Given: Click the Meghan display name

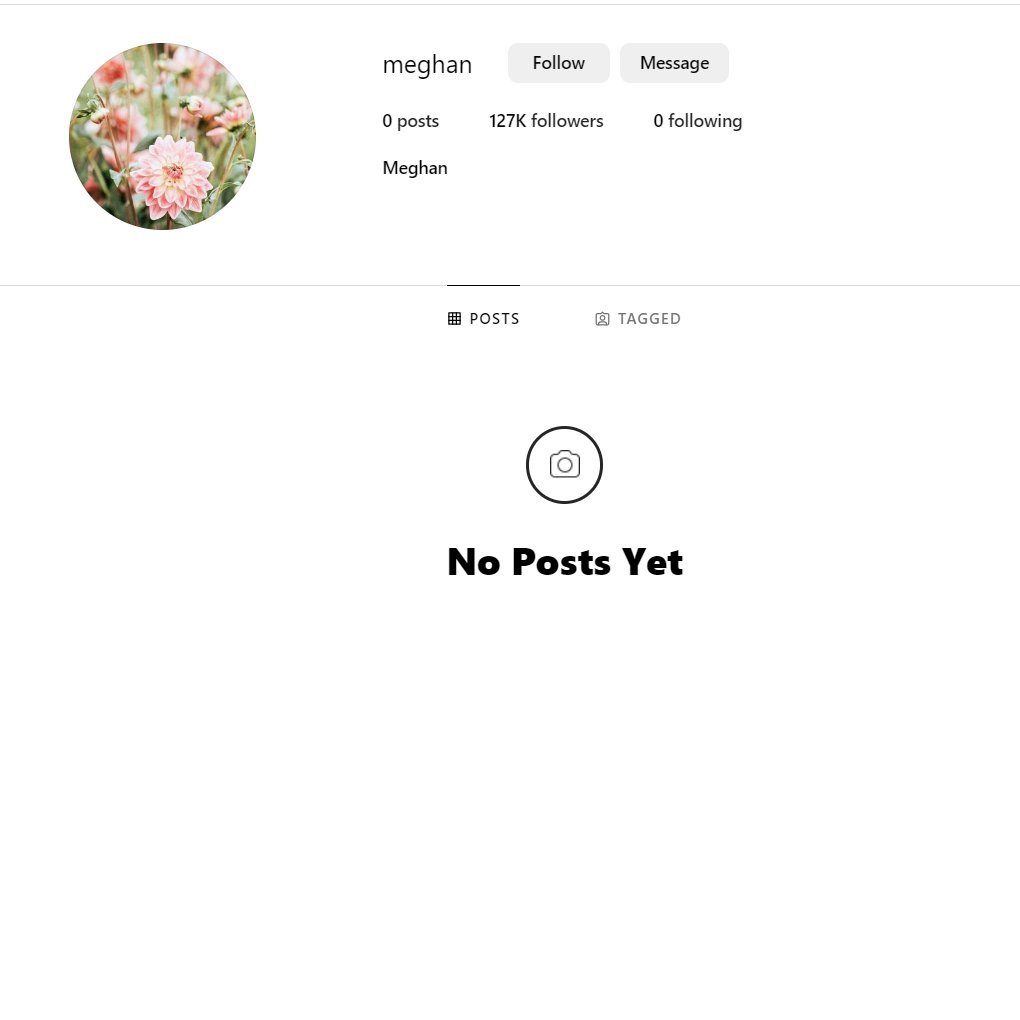Looking at the screenshot, I should (x=415, y=168).
